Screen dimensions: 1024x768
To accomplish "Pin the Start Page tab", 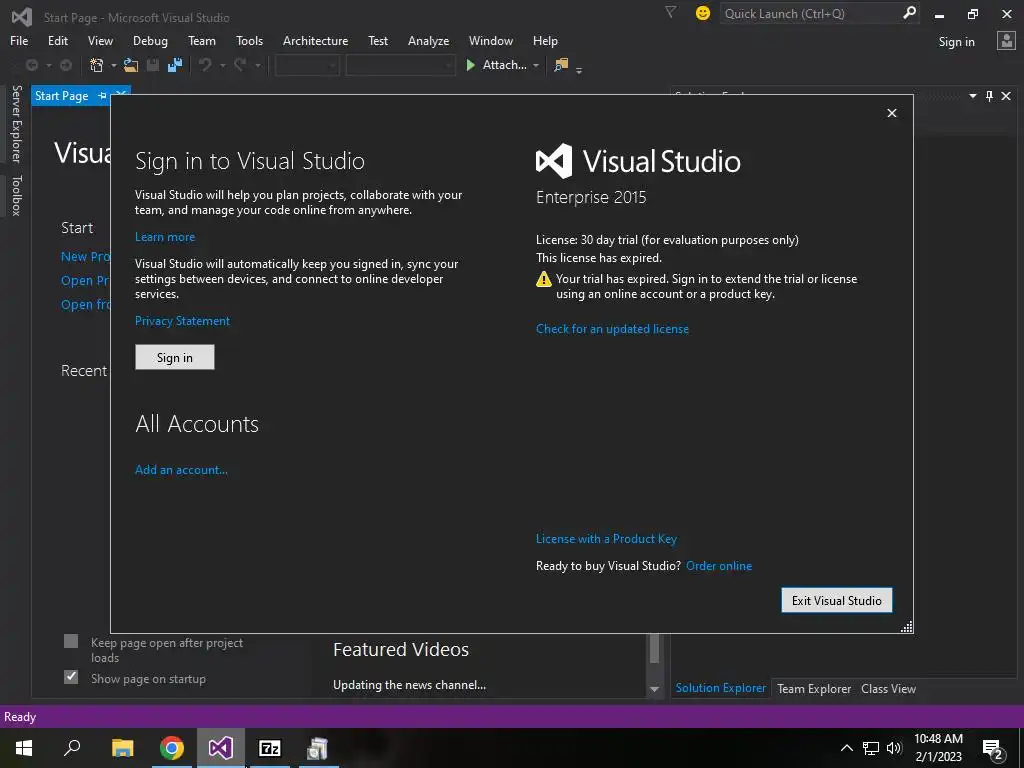I will pyautogui.click(x=102, y=96).
